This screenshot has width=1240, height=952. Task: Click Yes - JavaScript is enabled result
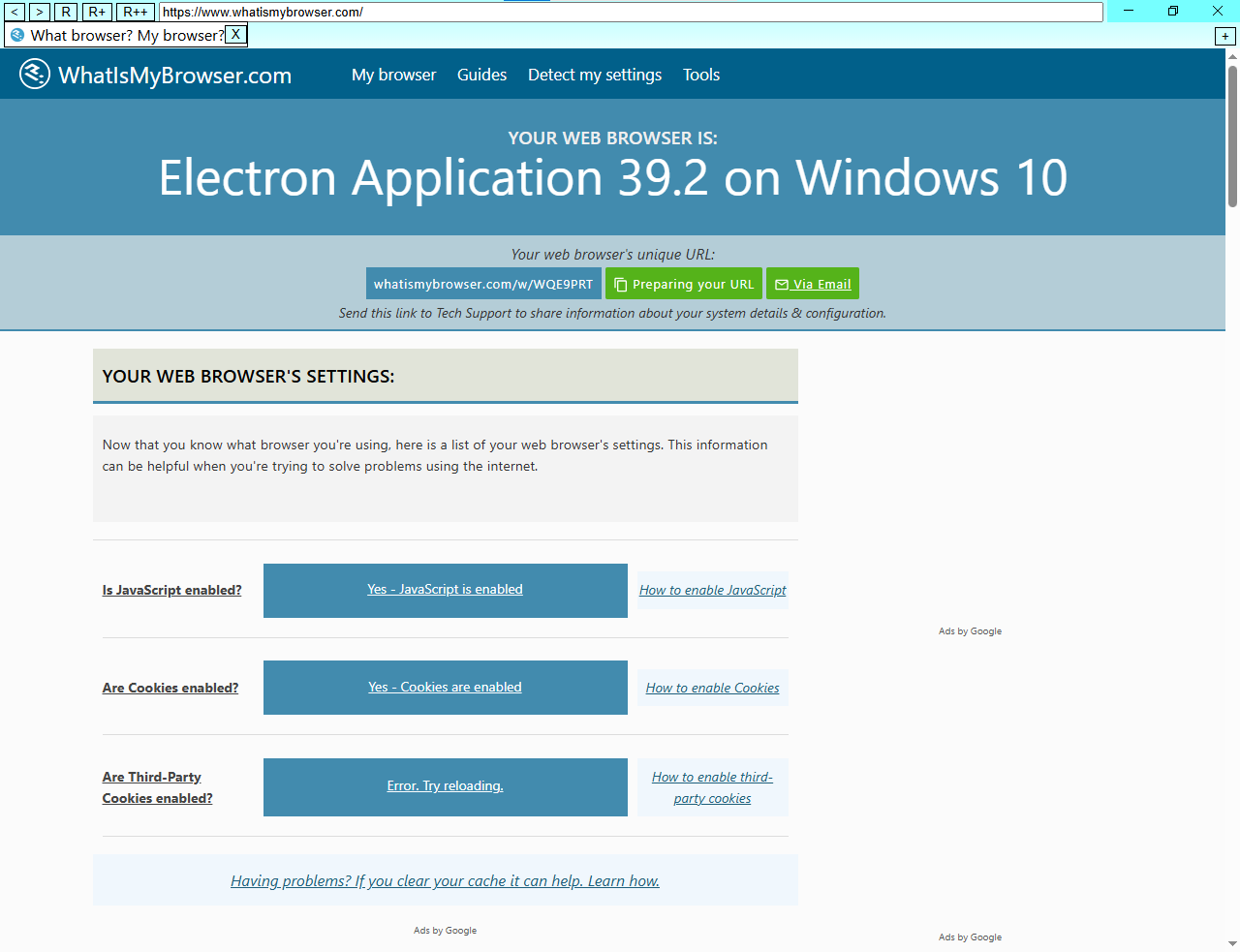pos(445,589)
